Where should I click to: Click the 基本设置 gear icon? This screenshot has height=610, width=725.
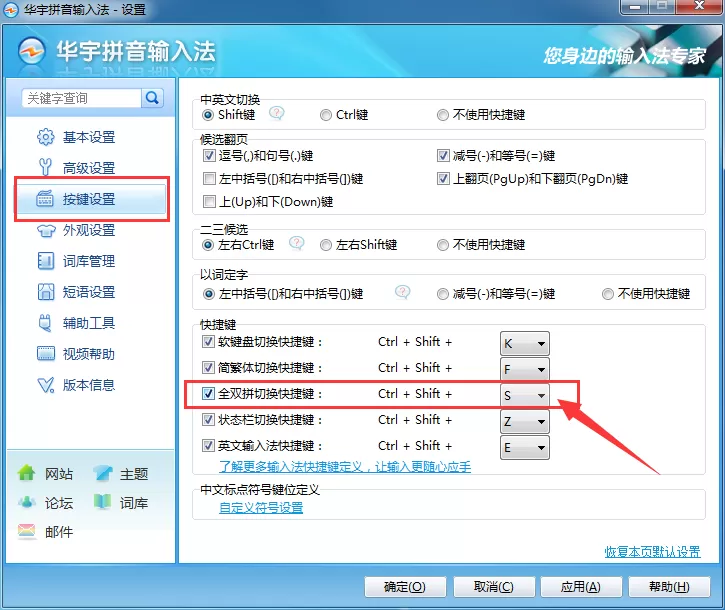point(45,137)
